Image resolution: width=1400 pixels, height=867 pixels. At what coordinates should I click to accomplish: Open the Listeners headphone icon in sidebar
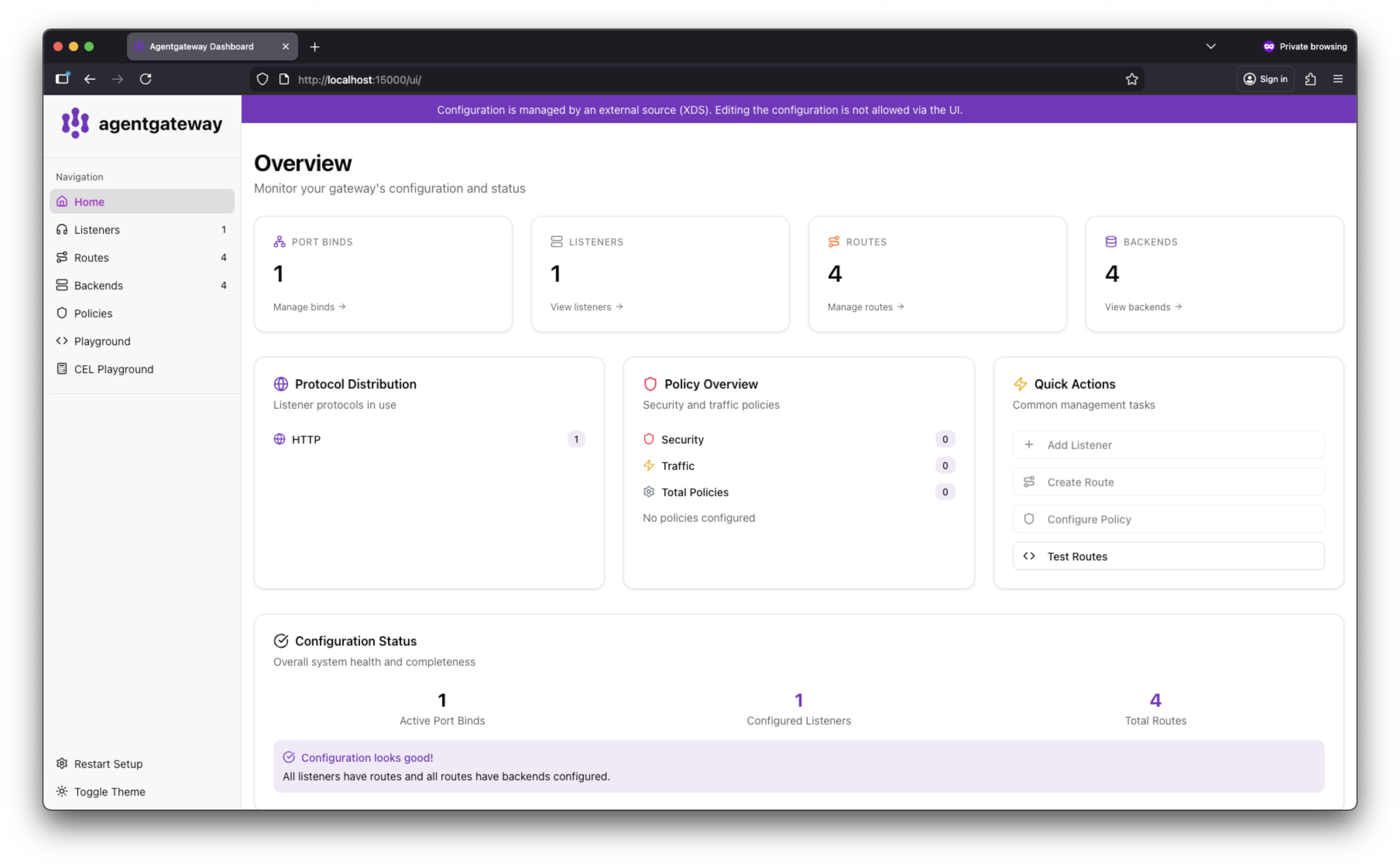(x=62, y=230)
